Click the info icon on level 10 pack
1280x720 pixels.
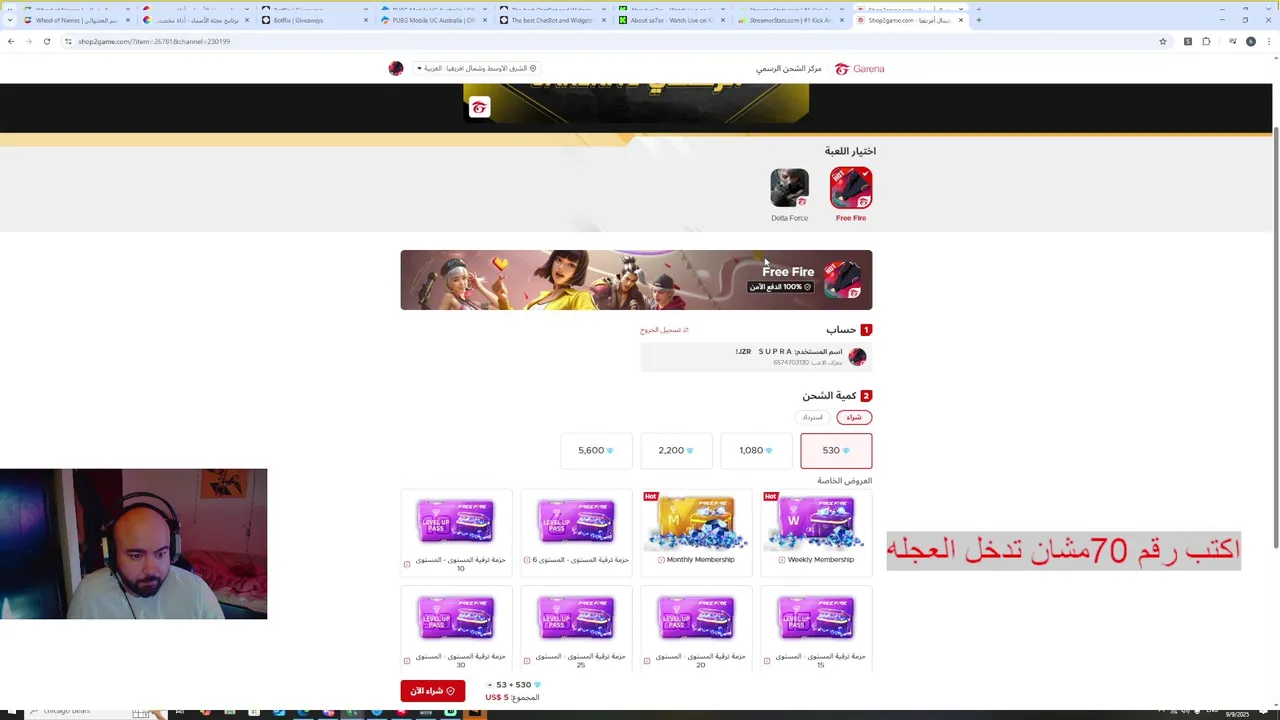(x=407, y=564)
